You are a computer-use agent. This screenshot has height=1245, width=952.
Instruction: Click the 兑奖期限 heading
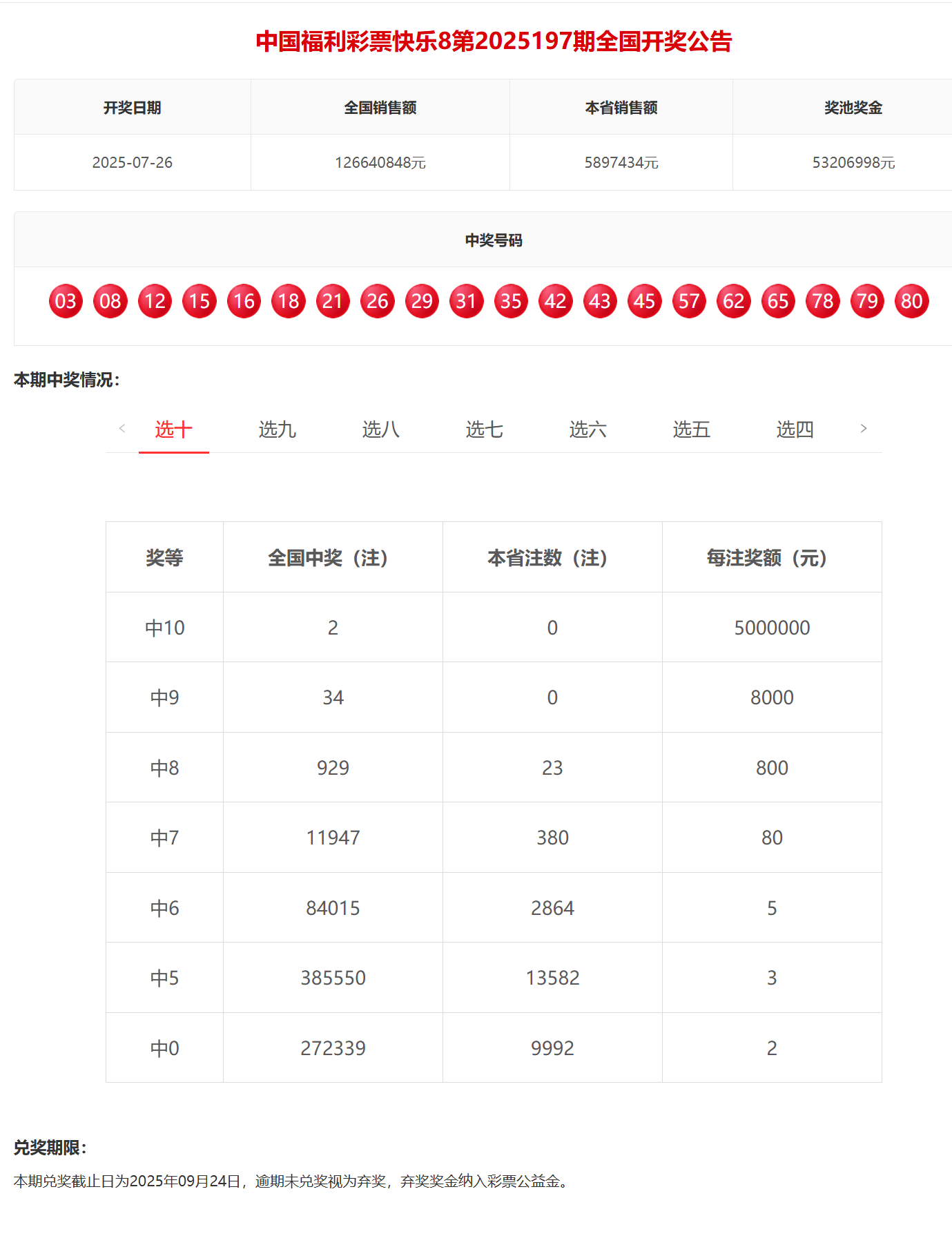point(50,1148)
